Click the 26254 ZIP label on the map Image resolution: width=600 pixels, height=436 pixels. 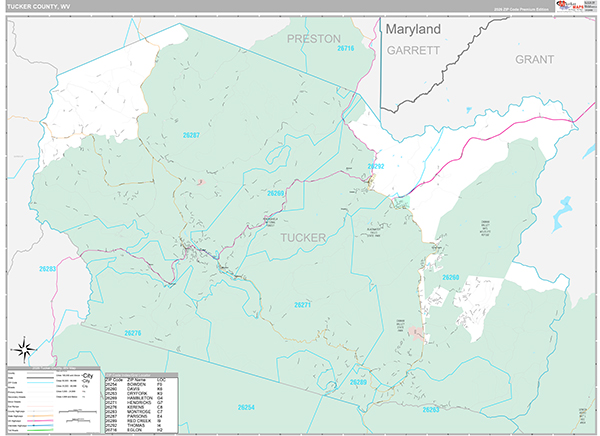246,407
